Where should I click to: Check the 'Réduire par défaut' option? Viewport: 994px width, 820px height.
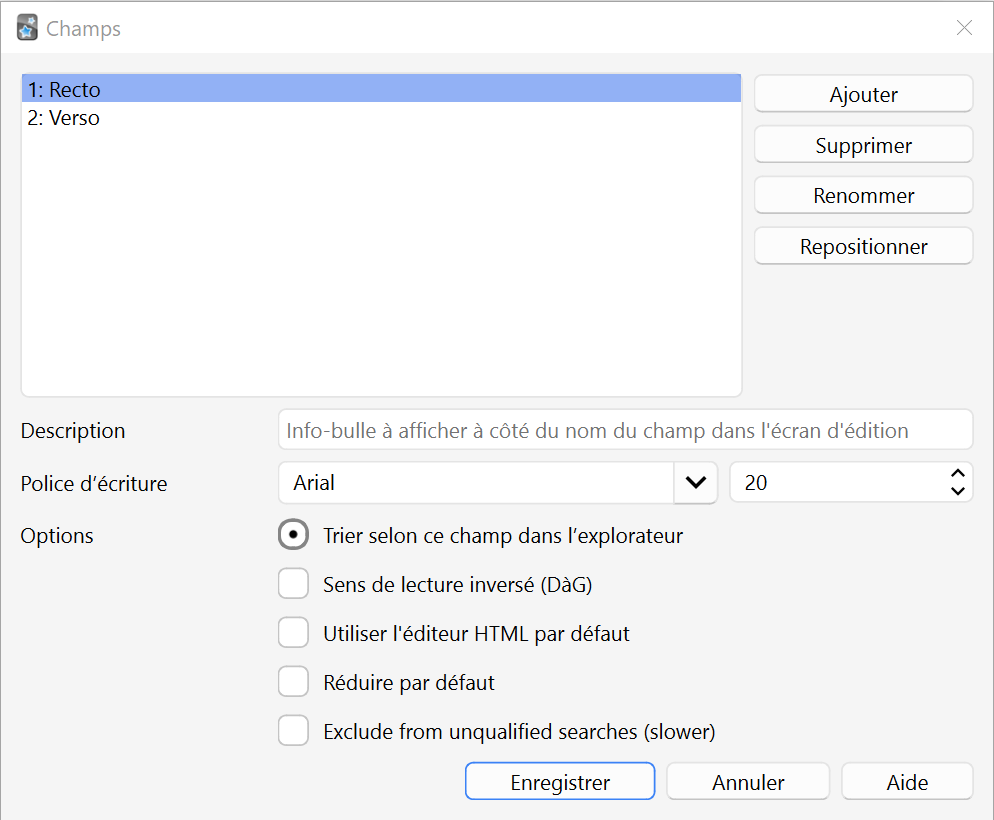(294, 682)
